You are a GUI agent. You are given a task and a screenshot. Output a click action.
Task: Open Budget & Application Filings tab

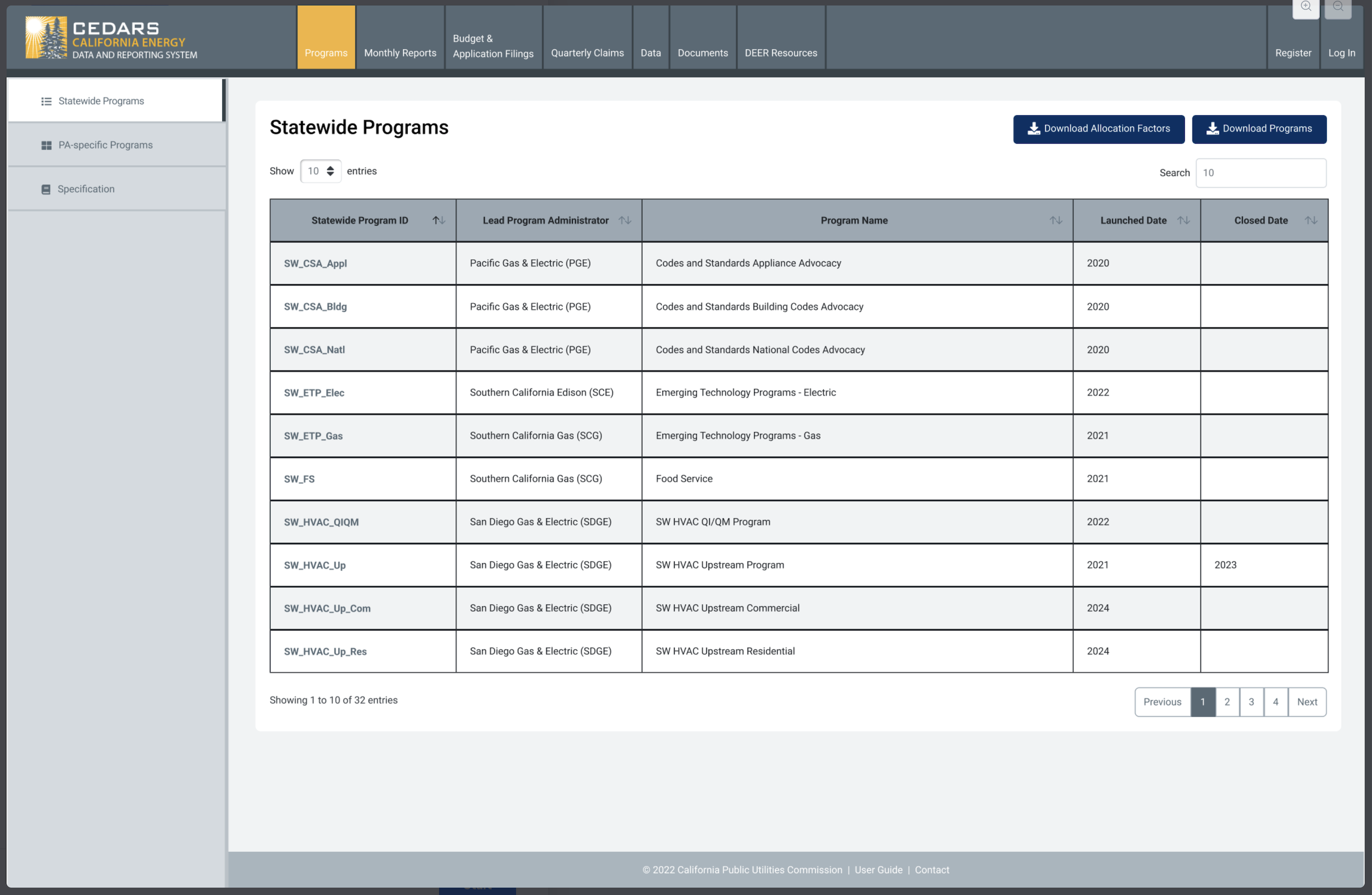point(493,46)
